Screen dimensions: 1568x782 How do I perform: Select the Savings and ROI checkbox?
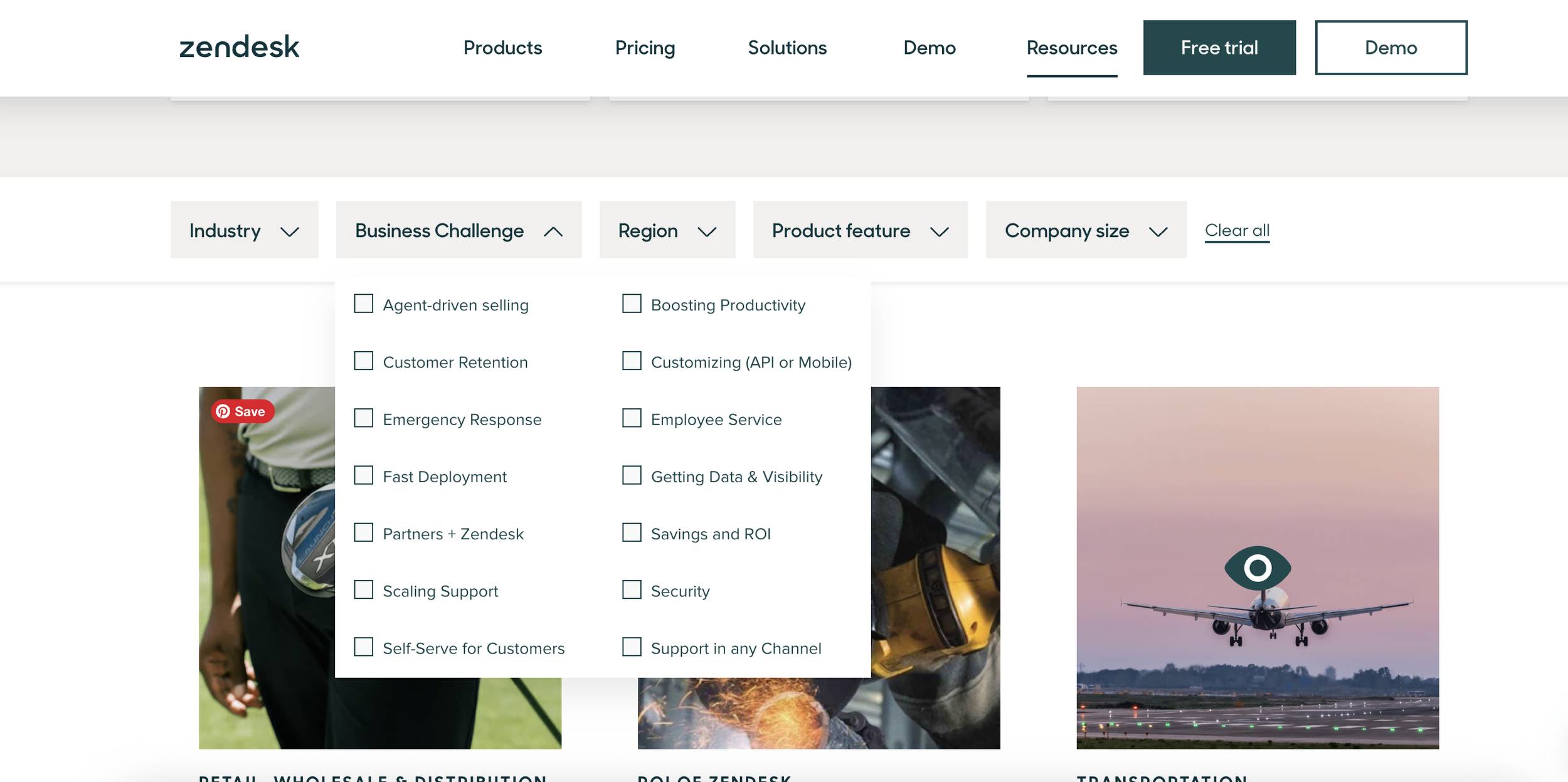[x=632, y=533]
